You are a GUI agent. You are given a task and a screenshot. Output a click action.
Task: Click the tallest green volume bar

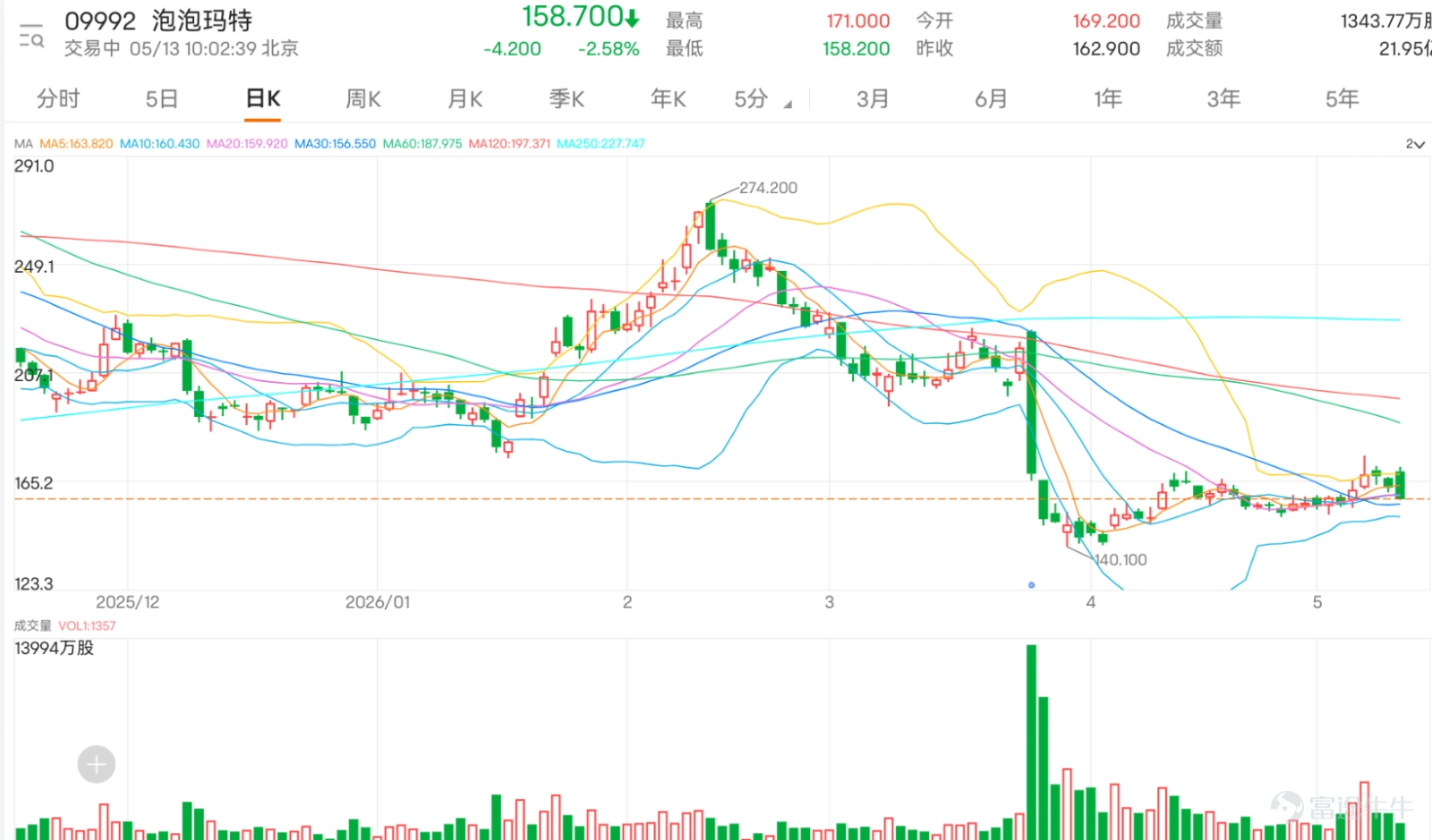pyautogui.click(x=1031, y=742)
